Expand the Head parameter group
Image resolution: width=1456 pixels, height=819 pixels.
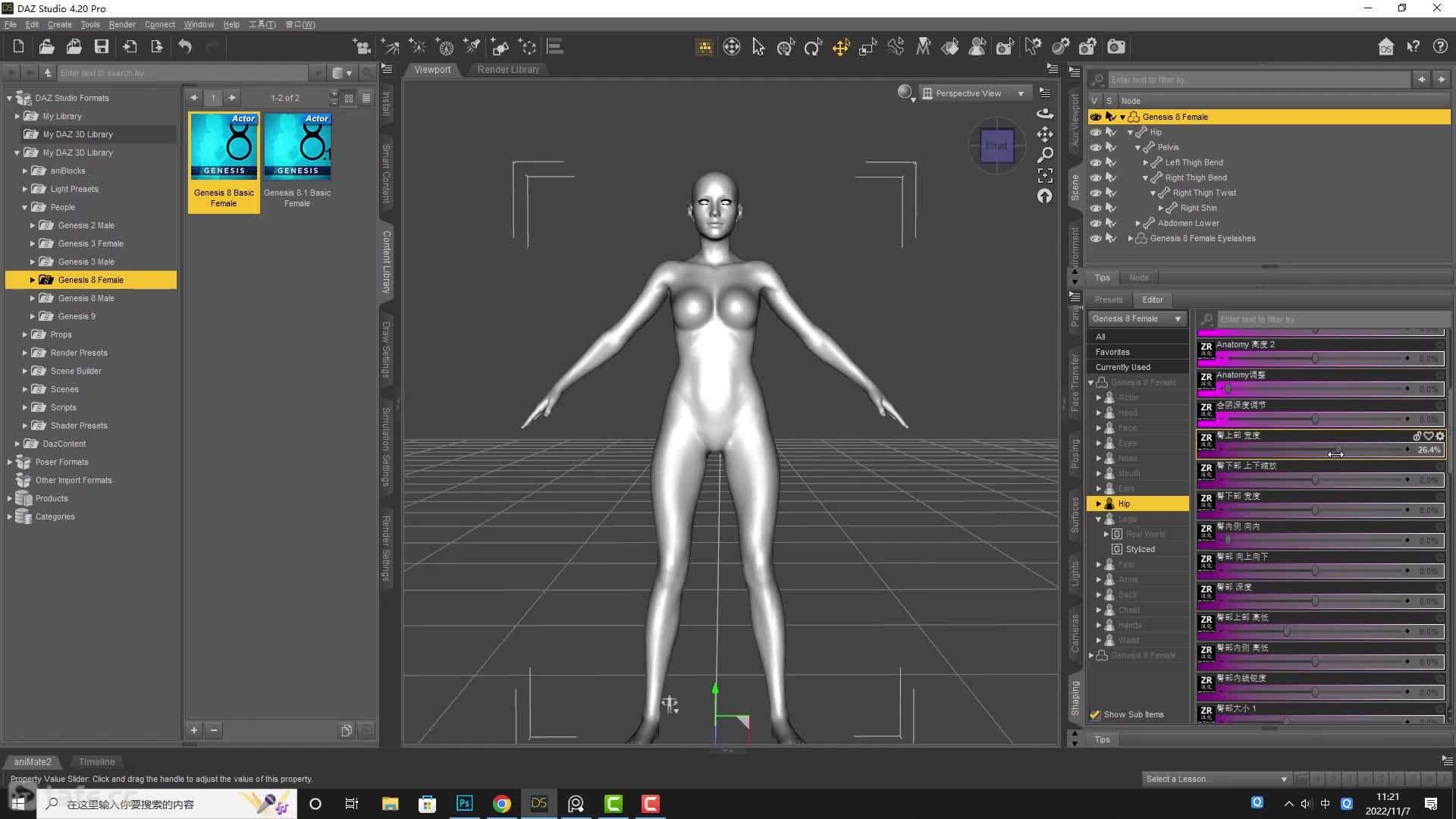[x=1099, y=413]
